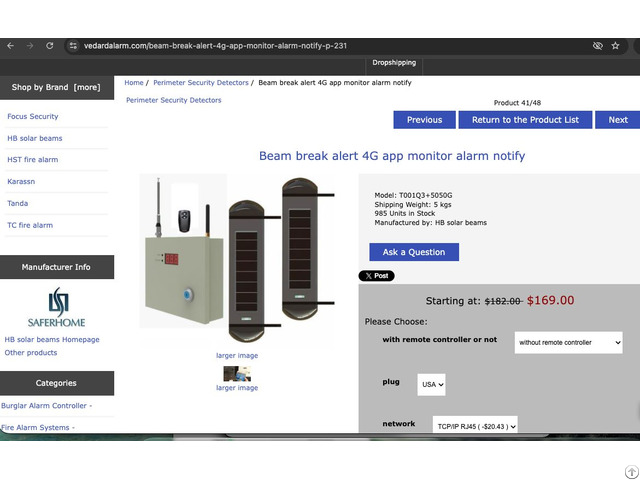Open the plug type dropdown showing USA
The image size is (640, 480).
pyautogui.click(x=431, y=384)
